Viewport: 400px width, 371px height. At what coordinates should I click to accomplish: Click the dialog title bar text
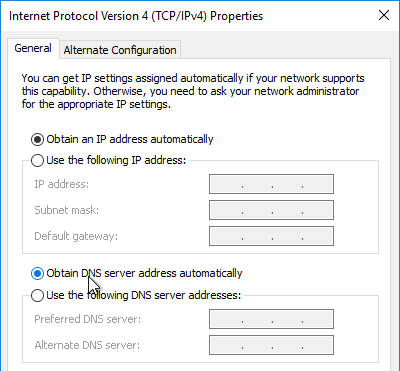pyautogui.click(x=136, y=16)
